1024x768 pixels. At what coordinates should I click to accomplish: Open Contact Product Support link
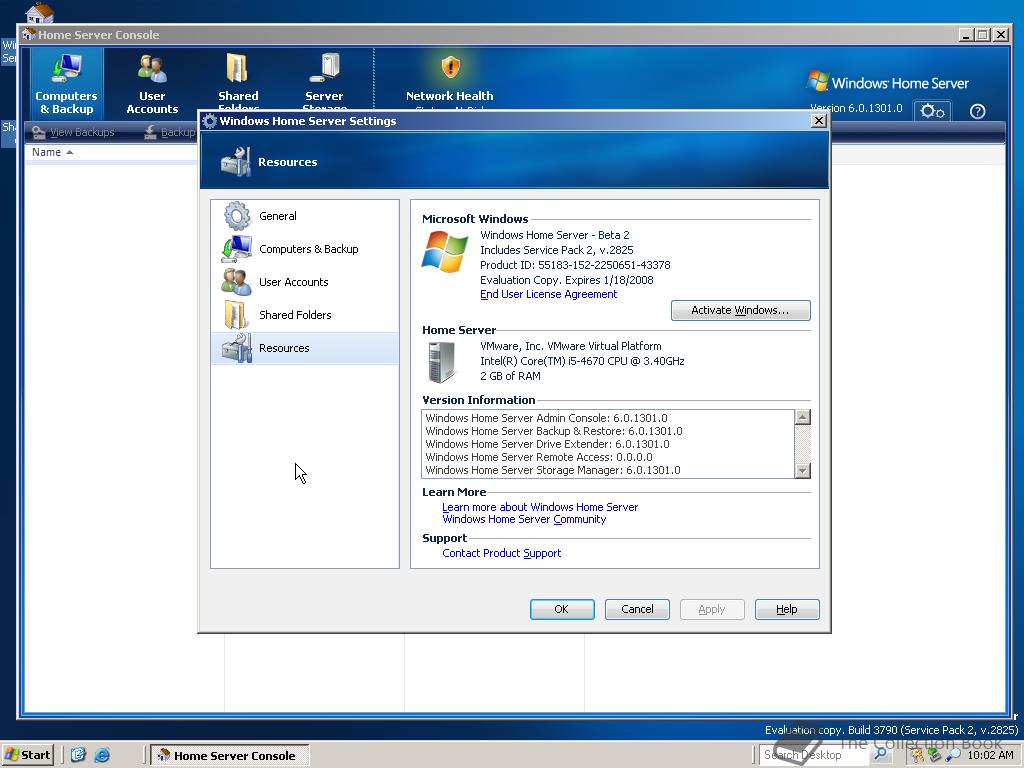coord(502,553)
